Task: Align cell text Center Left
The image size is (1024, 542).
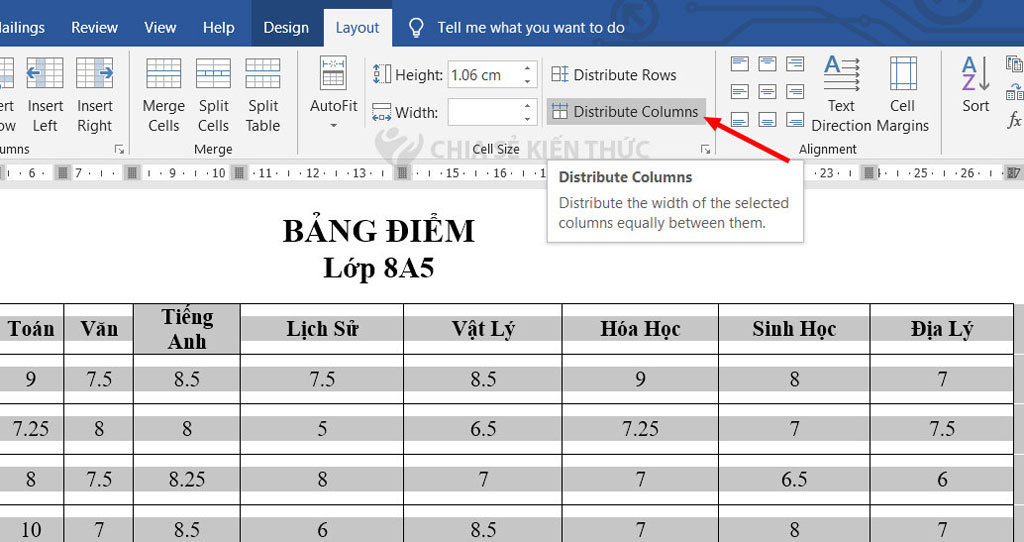Action: [x=739, y=91]
